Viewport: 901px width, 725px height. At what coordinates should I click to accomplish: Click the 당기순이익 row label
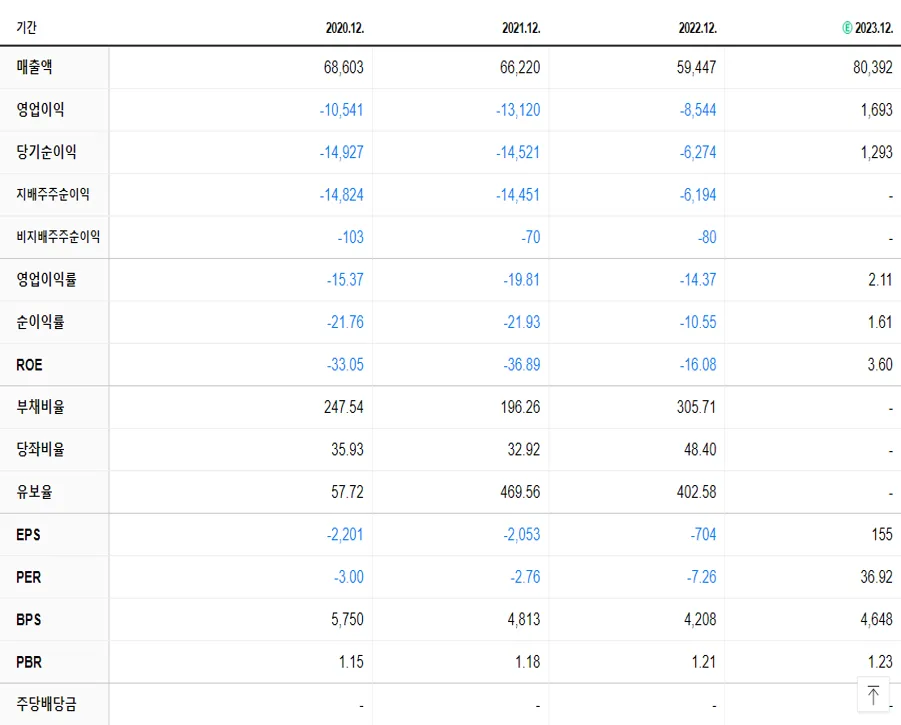(x=47, y=152)
